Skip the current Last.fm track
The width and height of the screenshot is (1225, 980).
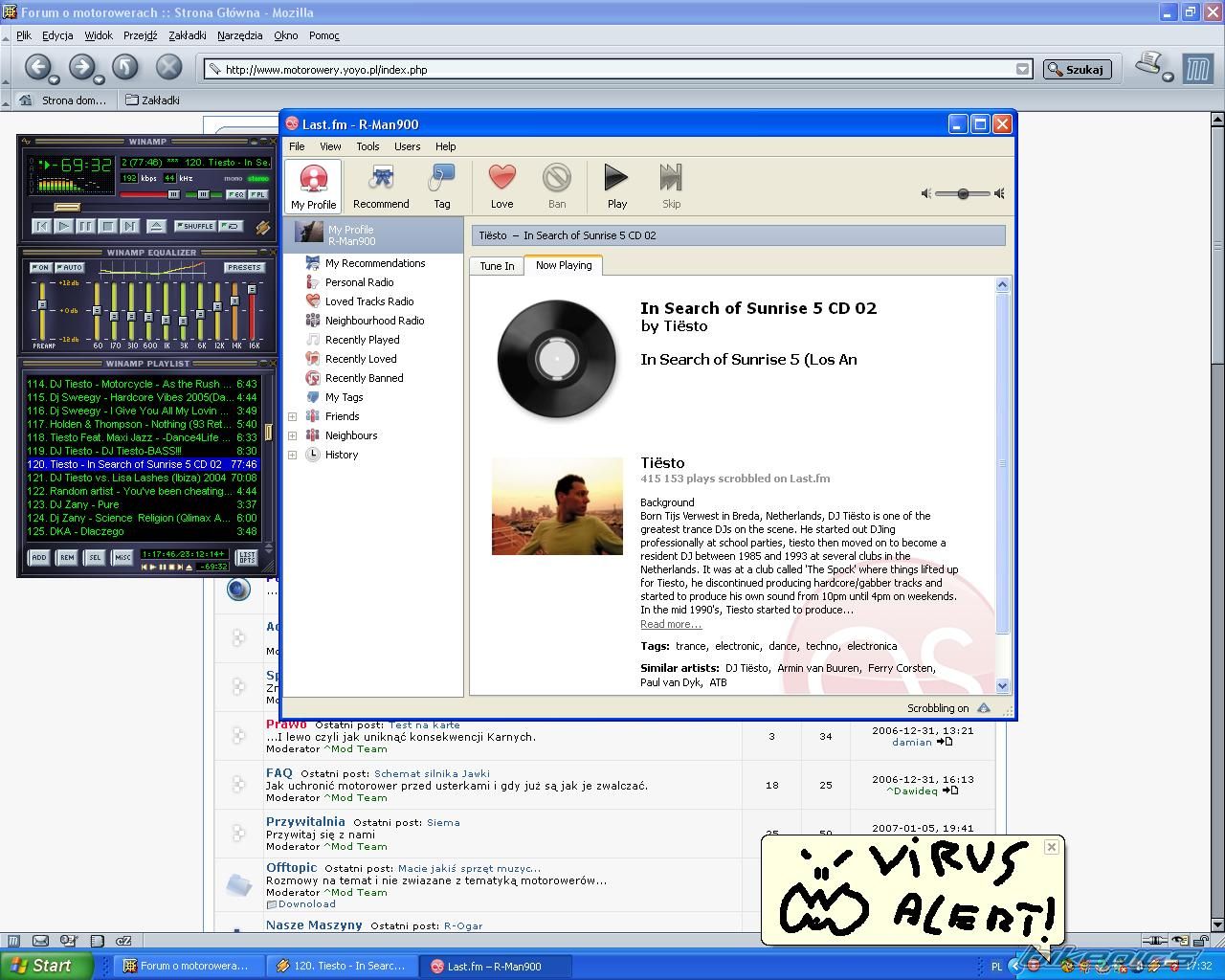pos(671,186)
